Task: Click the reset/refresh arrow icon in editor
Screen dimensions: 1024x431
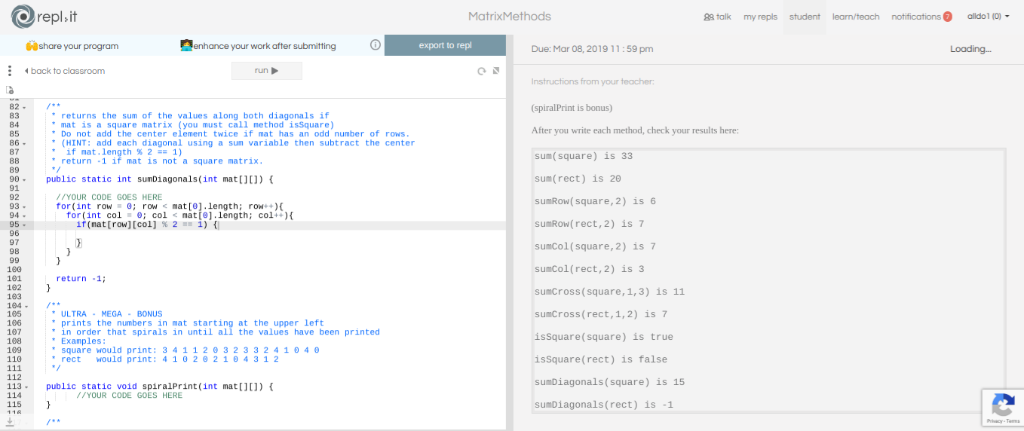Action: tap(482, 71)
